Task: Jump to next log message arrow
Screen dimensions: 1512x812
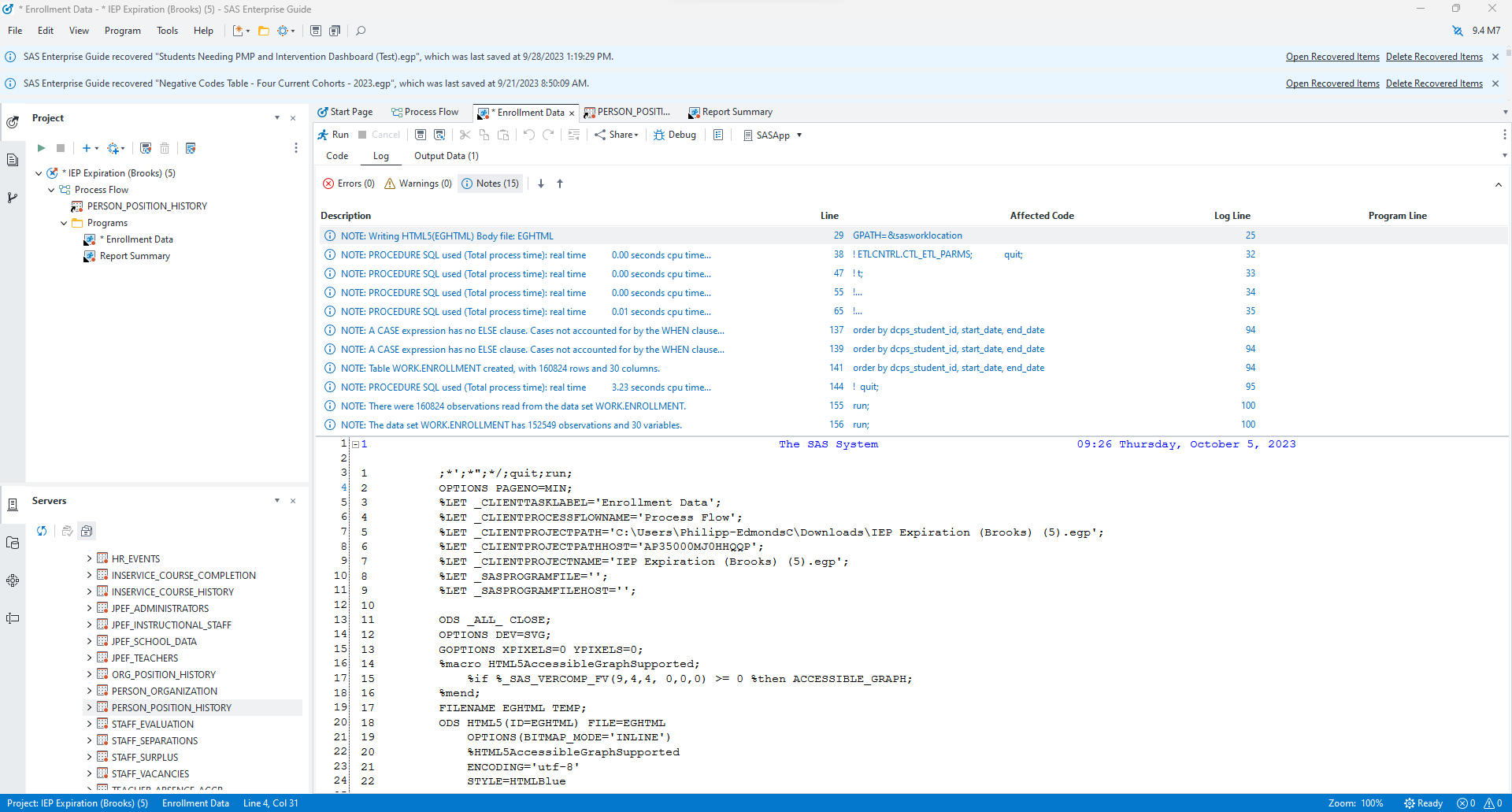Action: tap(541, 184)
